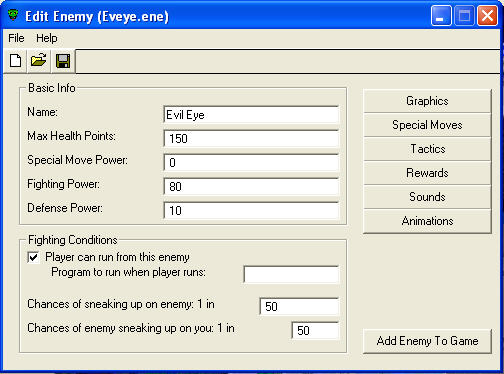Click the New file toolbar icon
This screenshot has width=504, height=374.
(15, 61)
